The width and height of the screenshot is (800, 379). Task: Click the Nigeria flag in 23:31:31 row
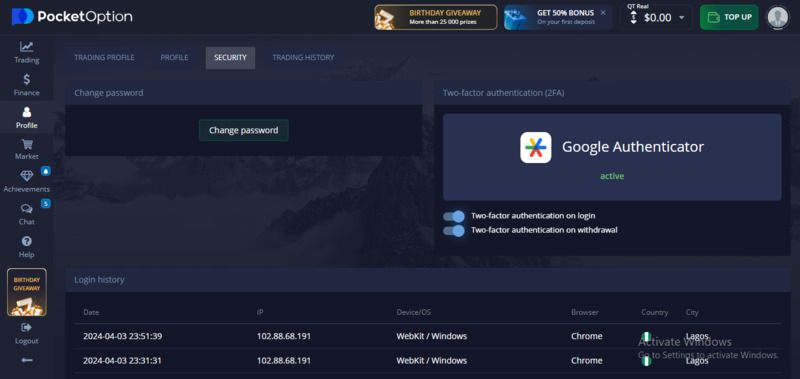[x=646, y=361]
